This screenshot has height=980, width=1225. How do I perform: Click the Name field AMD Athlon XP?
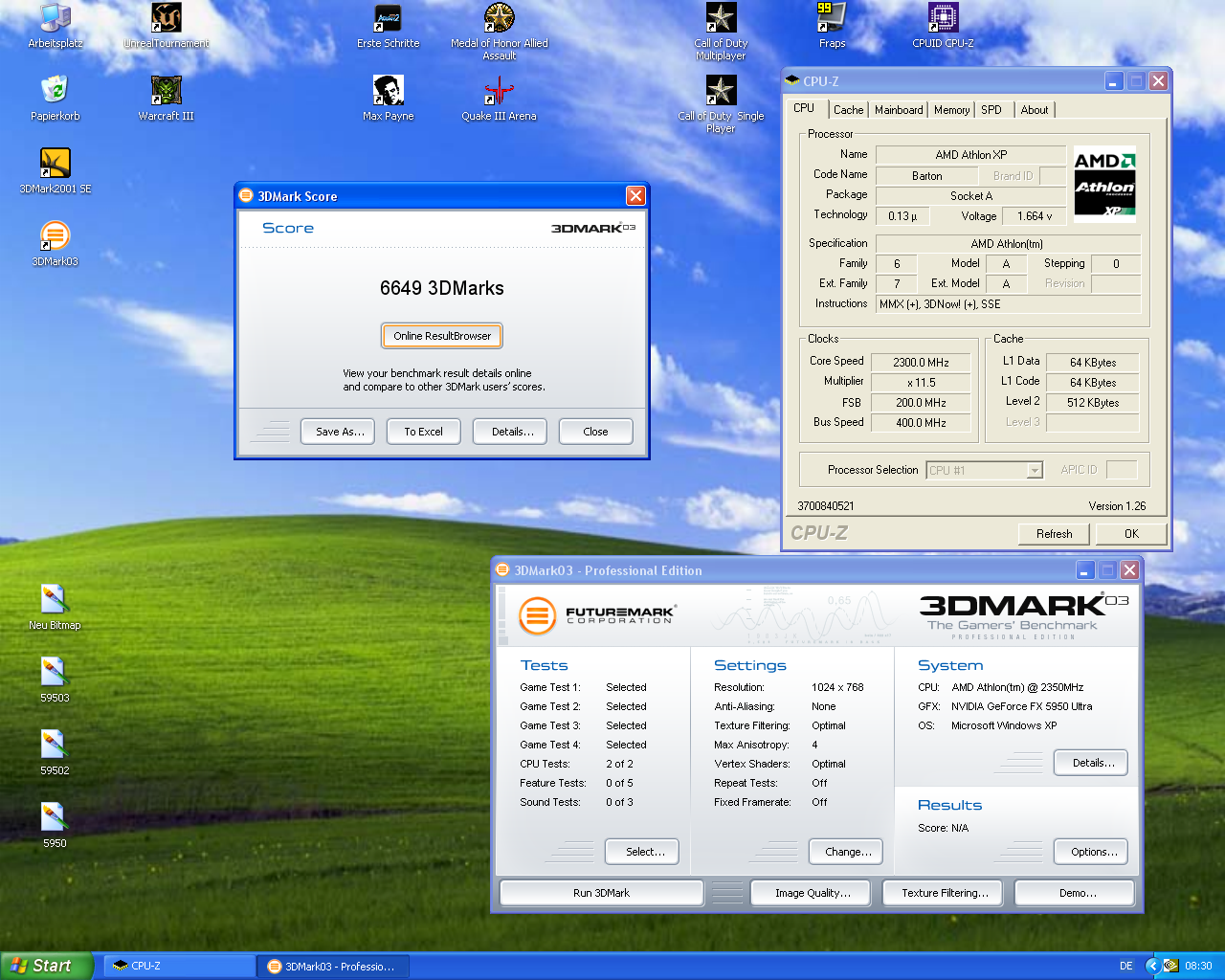coord(970,155)
